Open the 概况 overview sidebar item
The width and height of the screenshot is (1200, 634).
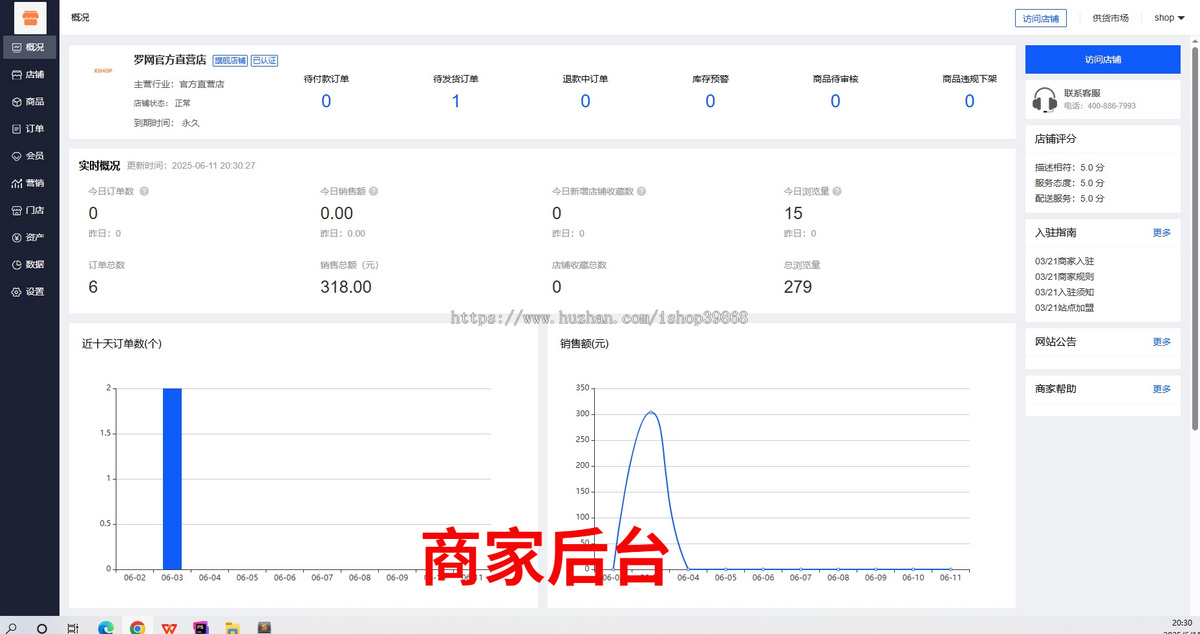29,47
